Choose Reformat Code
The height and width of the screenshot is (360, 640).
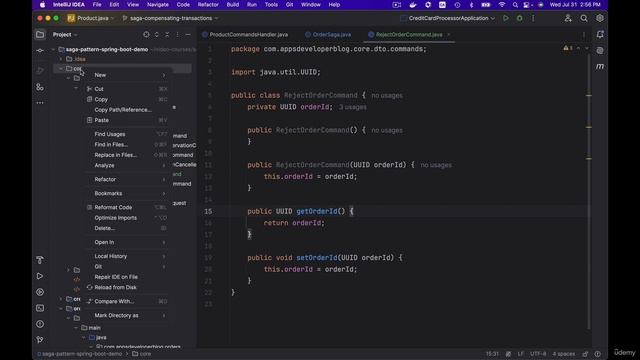(127, 207)
